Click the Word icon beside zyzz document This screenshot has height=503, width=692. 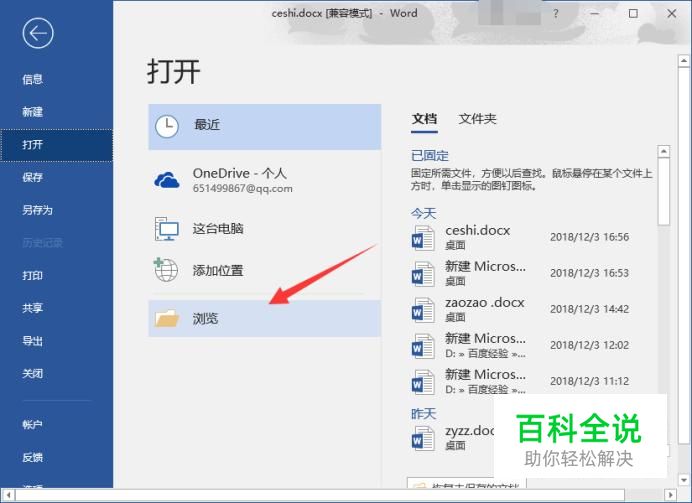click(x=423, y=438)
